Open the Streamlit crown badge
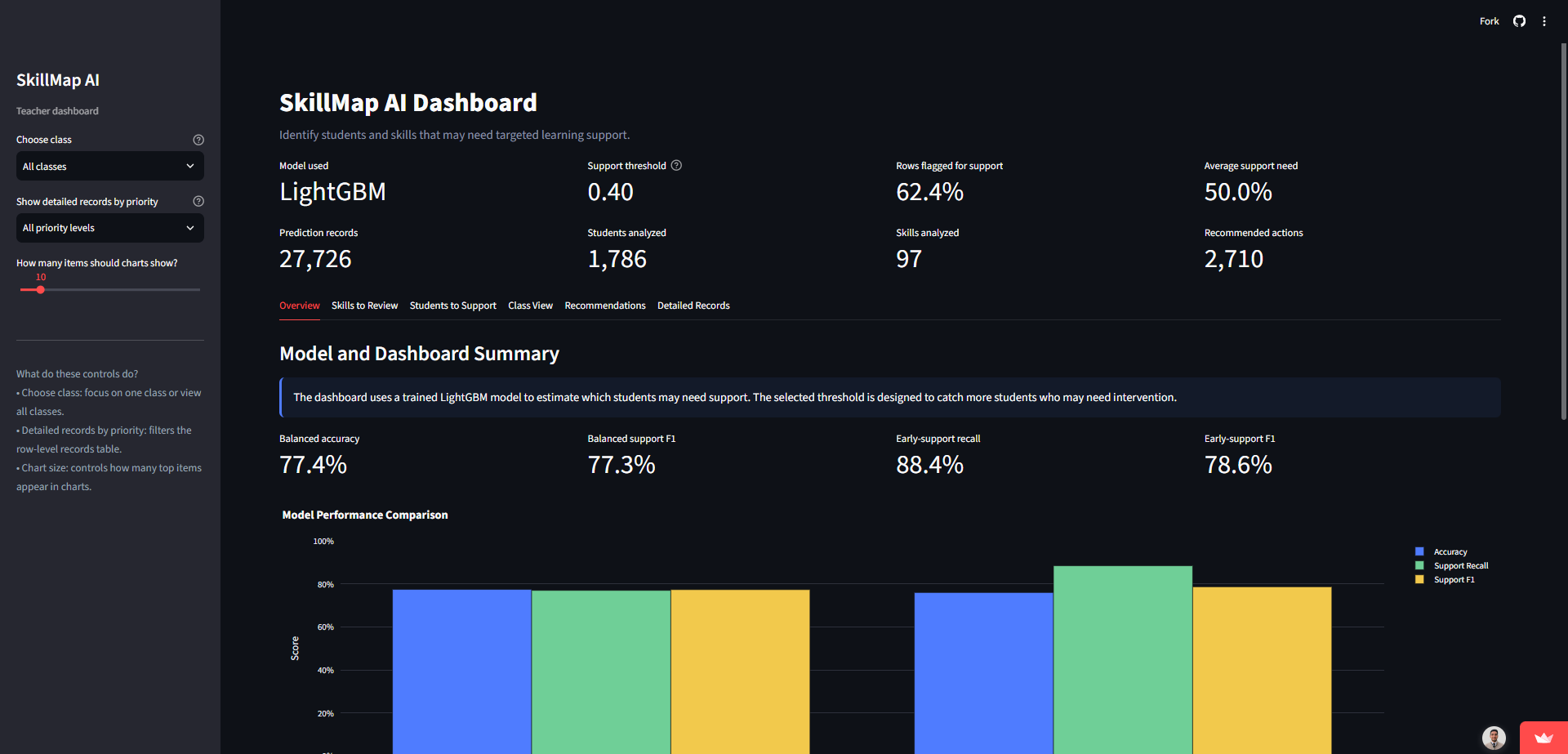This screenshot has height=754, width=1568. point(1543,738)
